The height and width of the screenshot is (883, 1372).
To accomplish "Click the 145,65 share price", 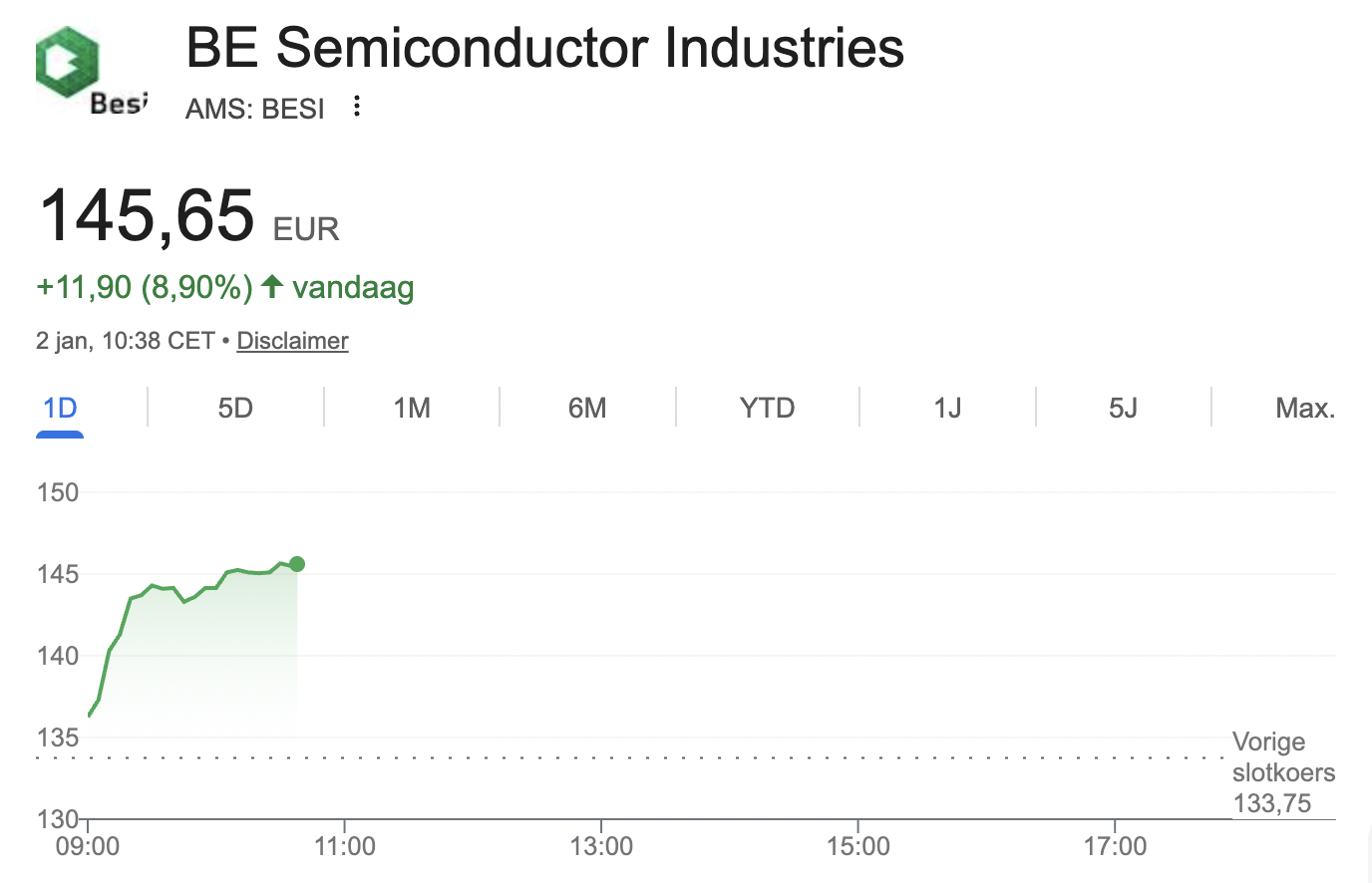I will click(148, 215).
